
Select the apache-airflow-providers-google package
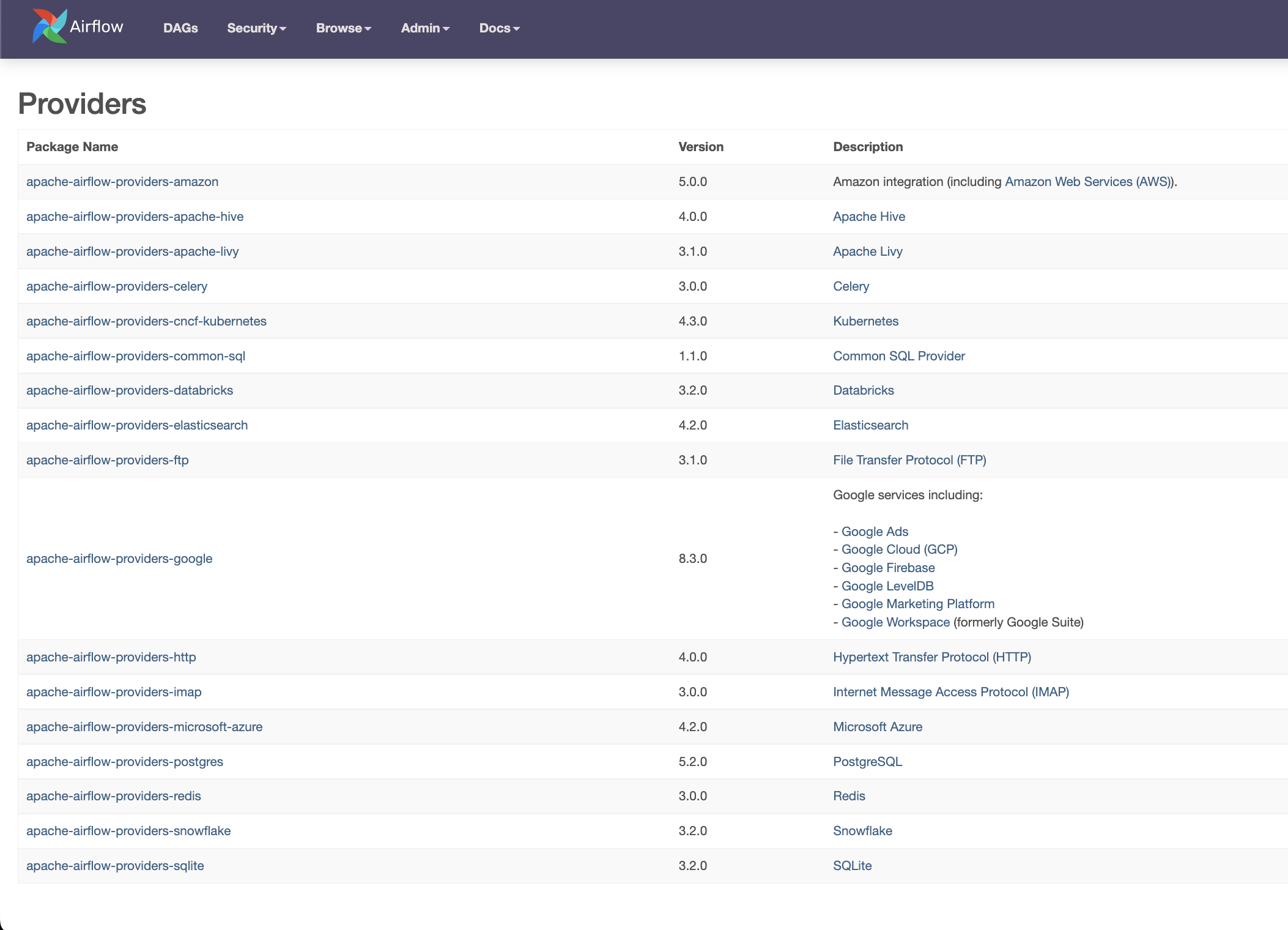click(x=119, y=558)
